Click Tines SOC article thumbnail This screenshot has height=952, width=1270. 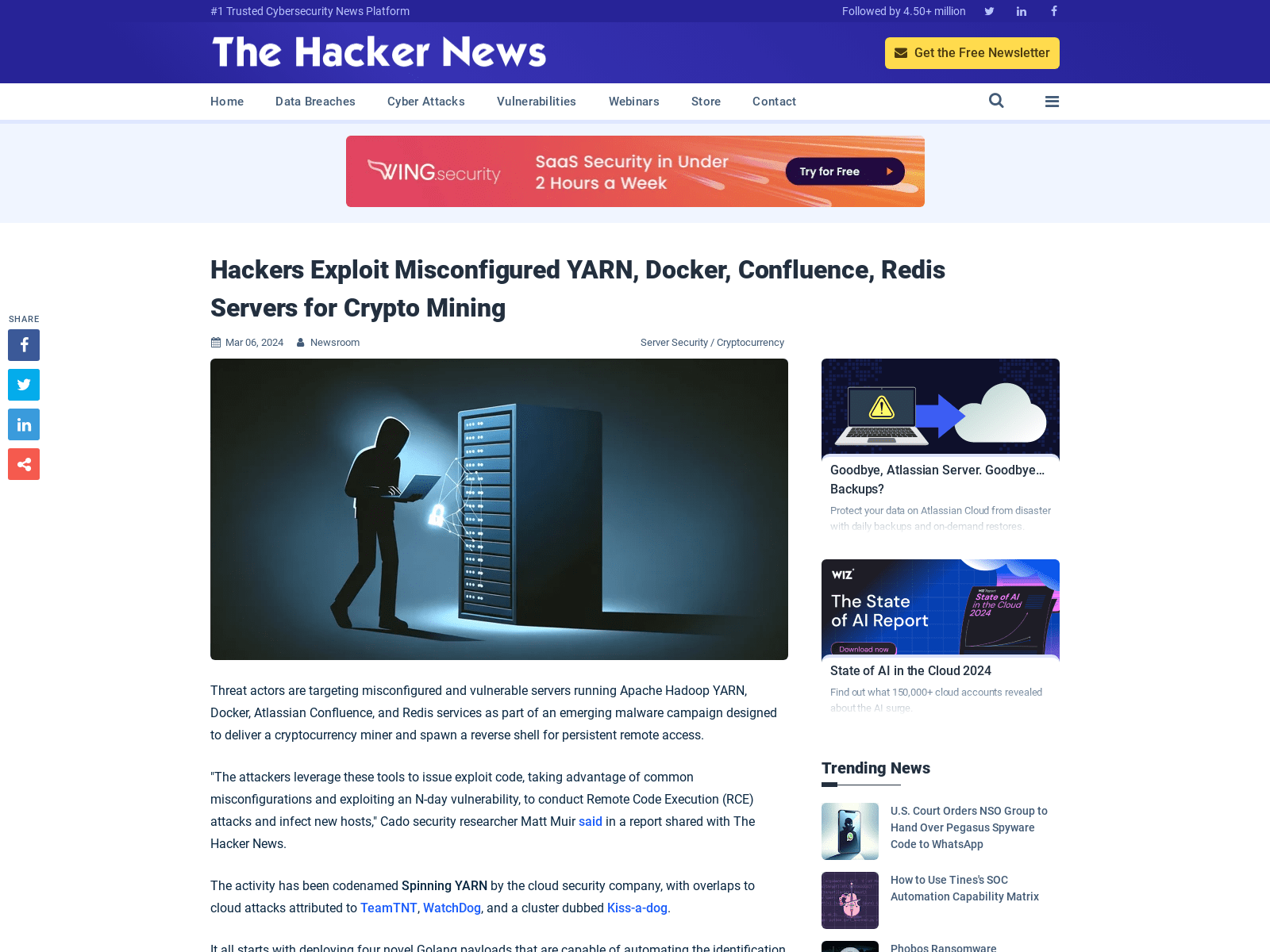point(850,900)
